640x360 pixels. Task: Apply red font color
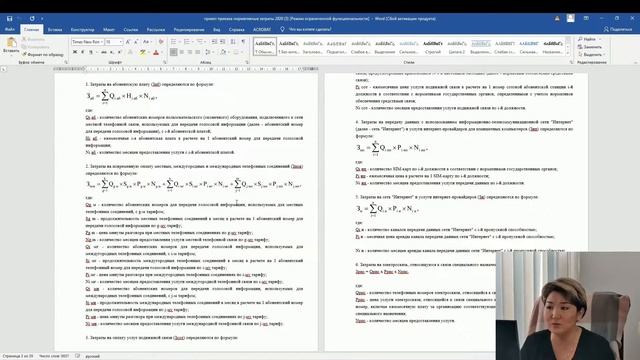[x=156, y=52]
